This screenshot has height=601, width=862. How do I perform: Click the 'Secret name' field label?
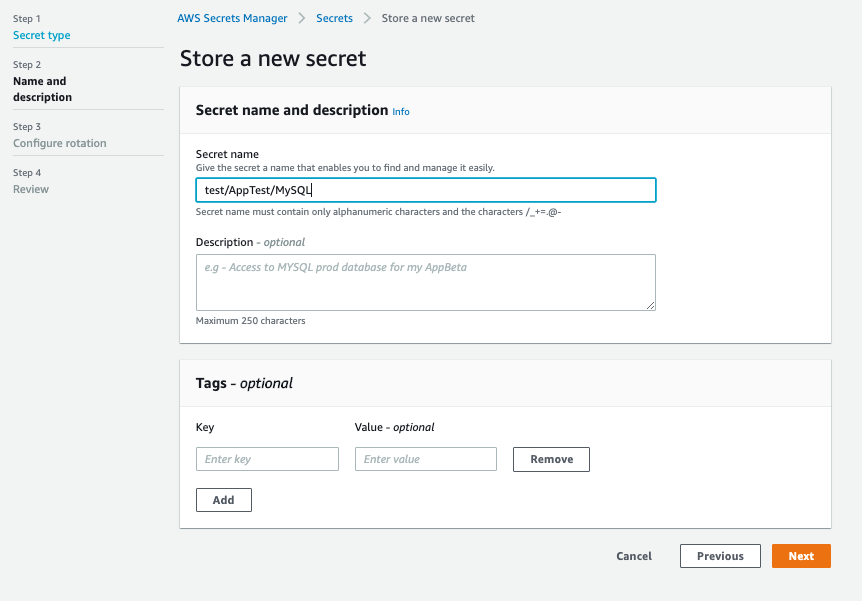(x=227, y=154)
